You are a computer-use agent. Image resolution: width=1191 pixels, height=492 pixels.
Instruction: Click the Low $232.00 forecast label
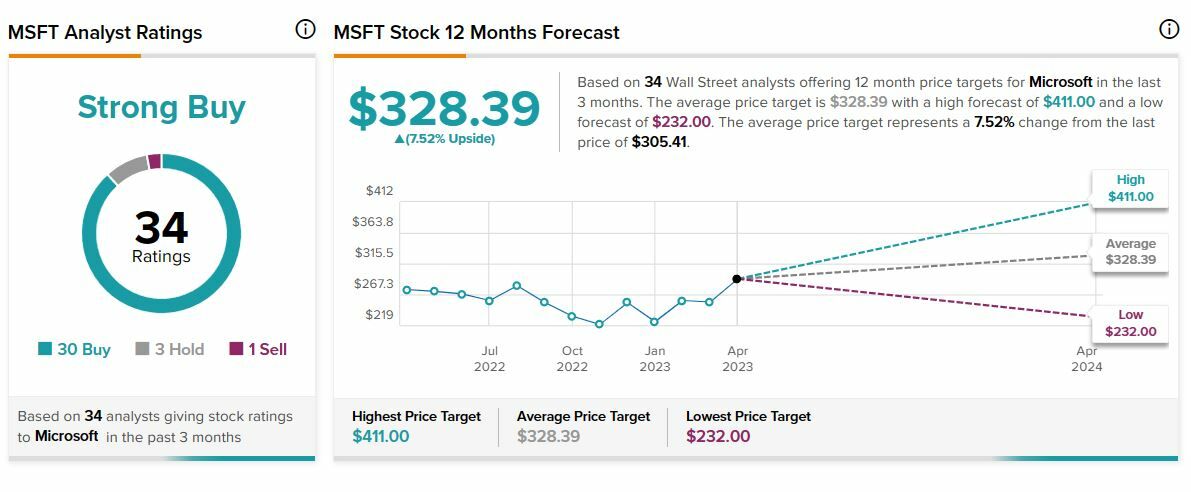[x=1130, y=323]
